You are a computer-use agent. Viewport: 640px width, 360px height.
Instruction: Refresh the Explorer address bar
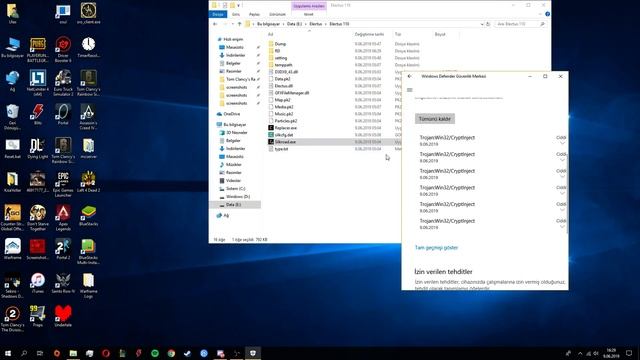(x=488, y=24)
